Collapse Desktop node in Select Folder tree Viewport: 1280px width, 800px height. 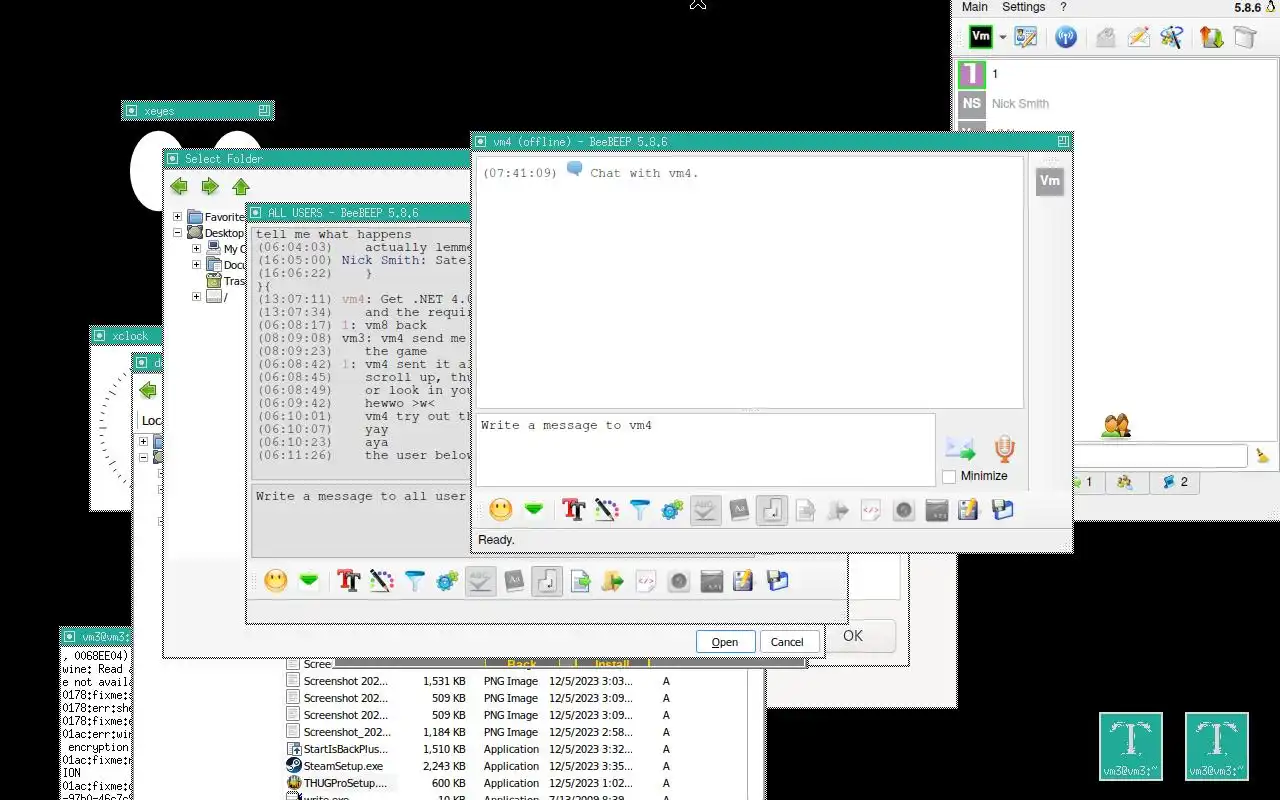pos(178,233)
